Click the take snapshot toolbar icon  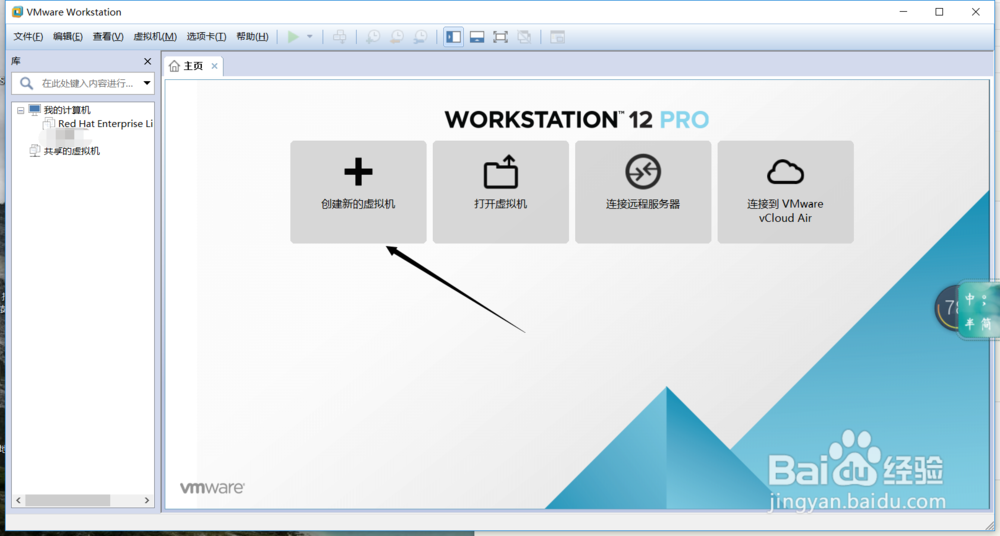click(x=372, y=37)
